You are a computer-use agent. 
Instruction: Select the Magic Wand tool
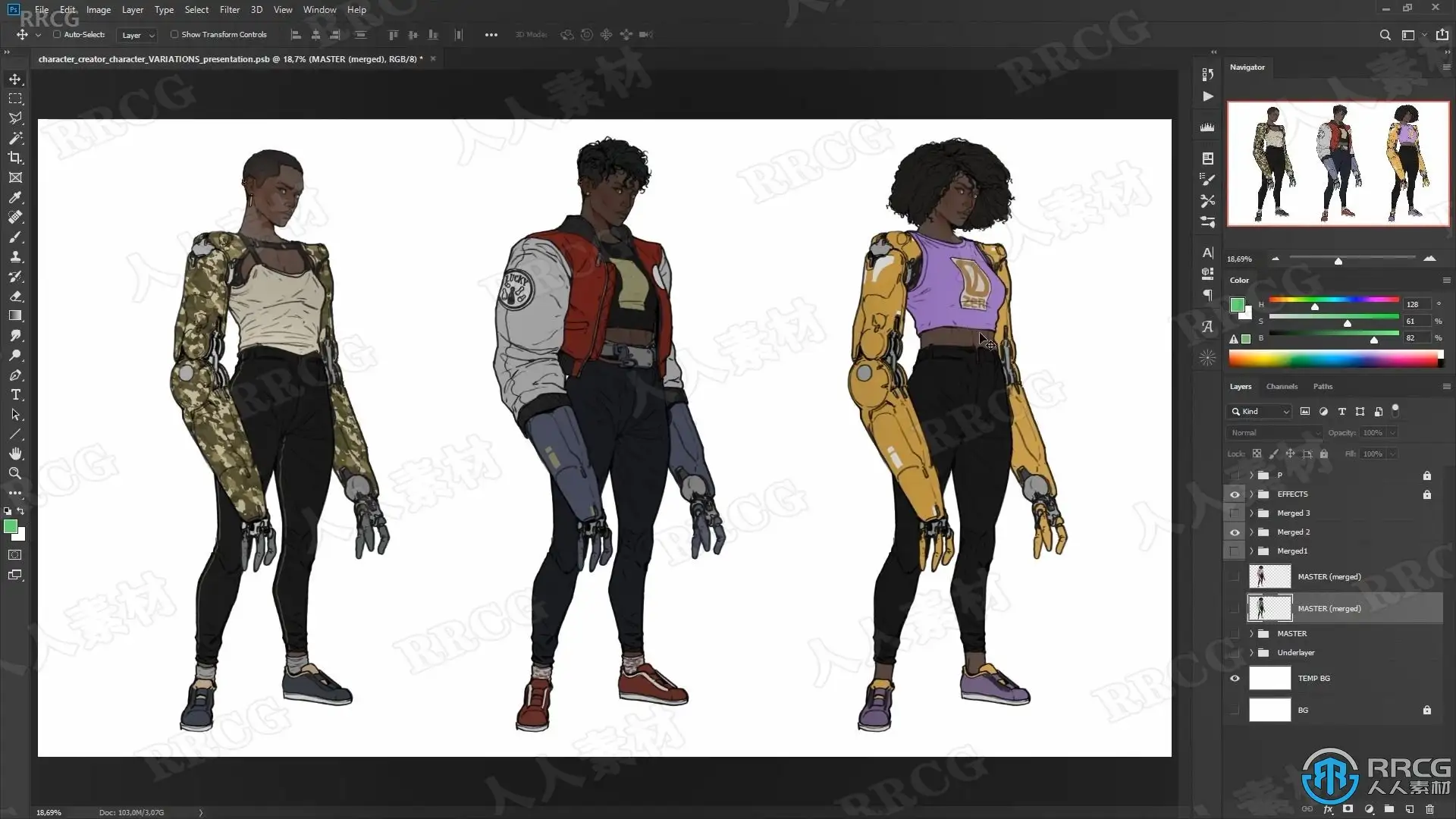pyautogui.click(x=15, y=138)
